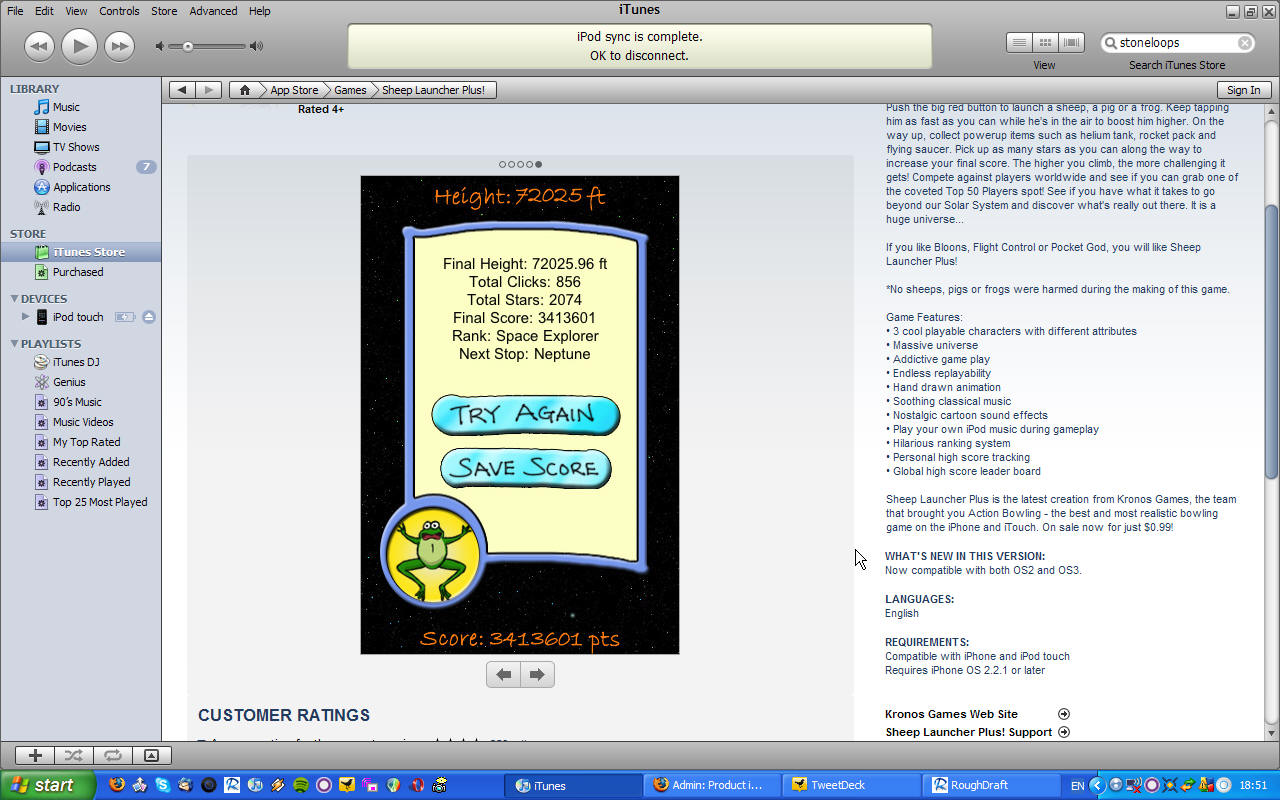Open the Advanced menu
1280x800 pixels.
(213, 11)
